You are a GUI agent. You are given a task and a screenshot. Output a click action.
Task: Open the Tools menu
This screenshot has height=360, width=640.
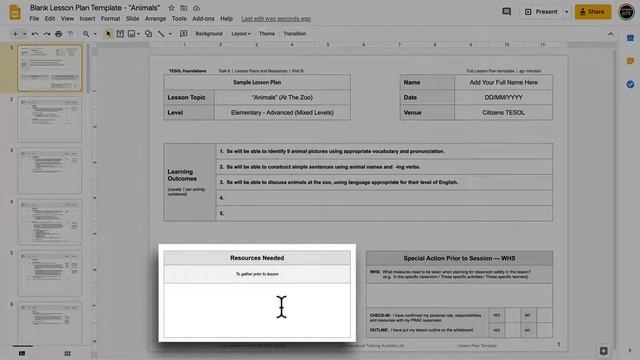179,19
